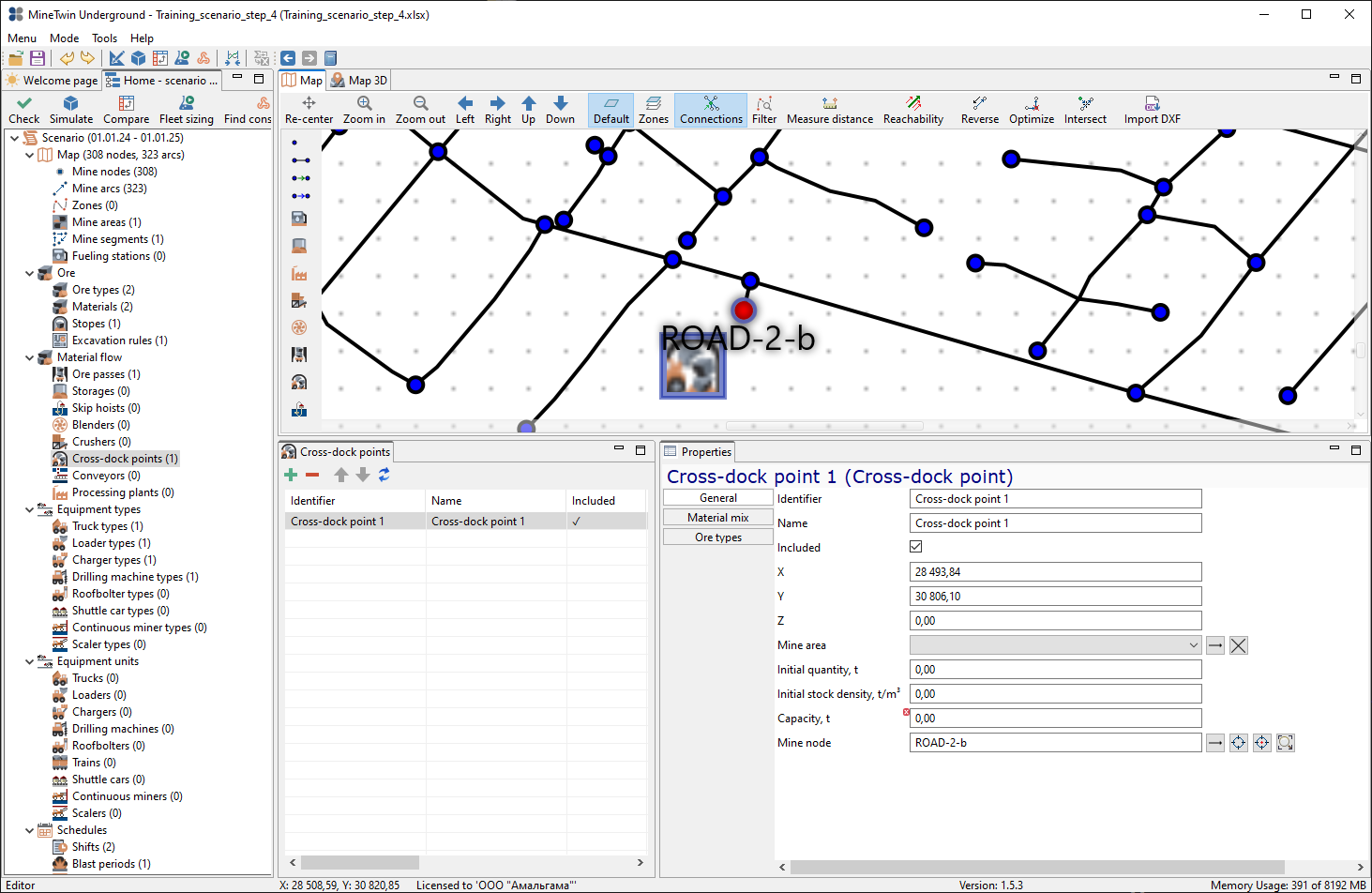Click the red minus remove icon
This screenshot has height=893, width=1372.
[312, 476]
